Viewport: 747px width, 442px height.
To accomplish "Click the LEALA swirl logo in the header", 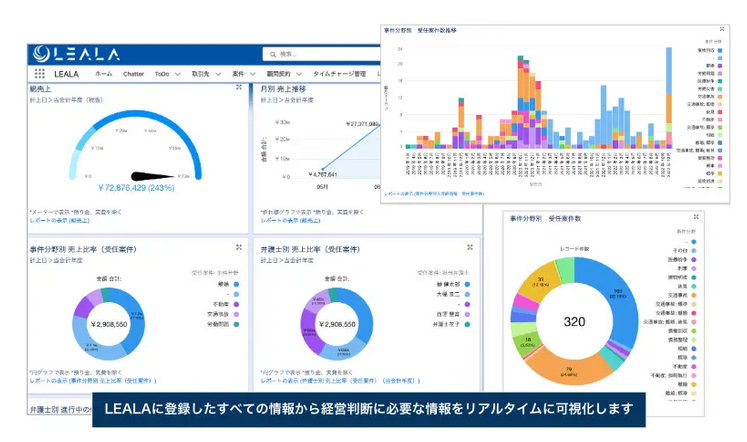I will click(x=41, y=54).
